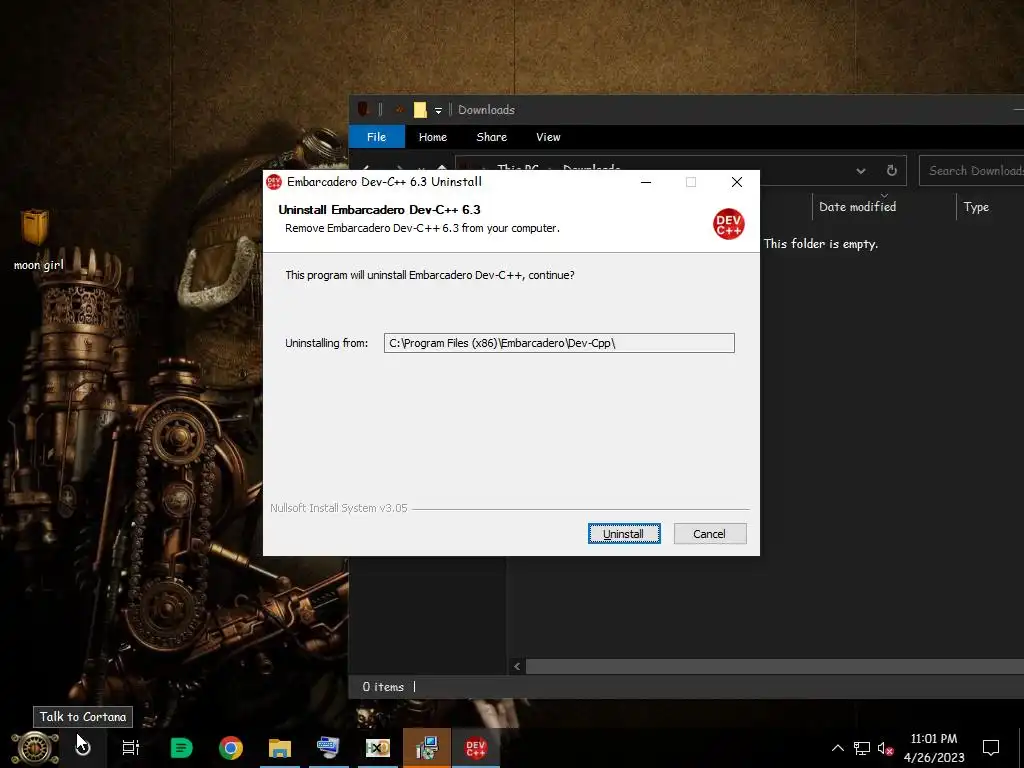Cancel the Dev-C++ uninstaller

709,534
